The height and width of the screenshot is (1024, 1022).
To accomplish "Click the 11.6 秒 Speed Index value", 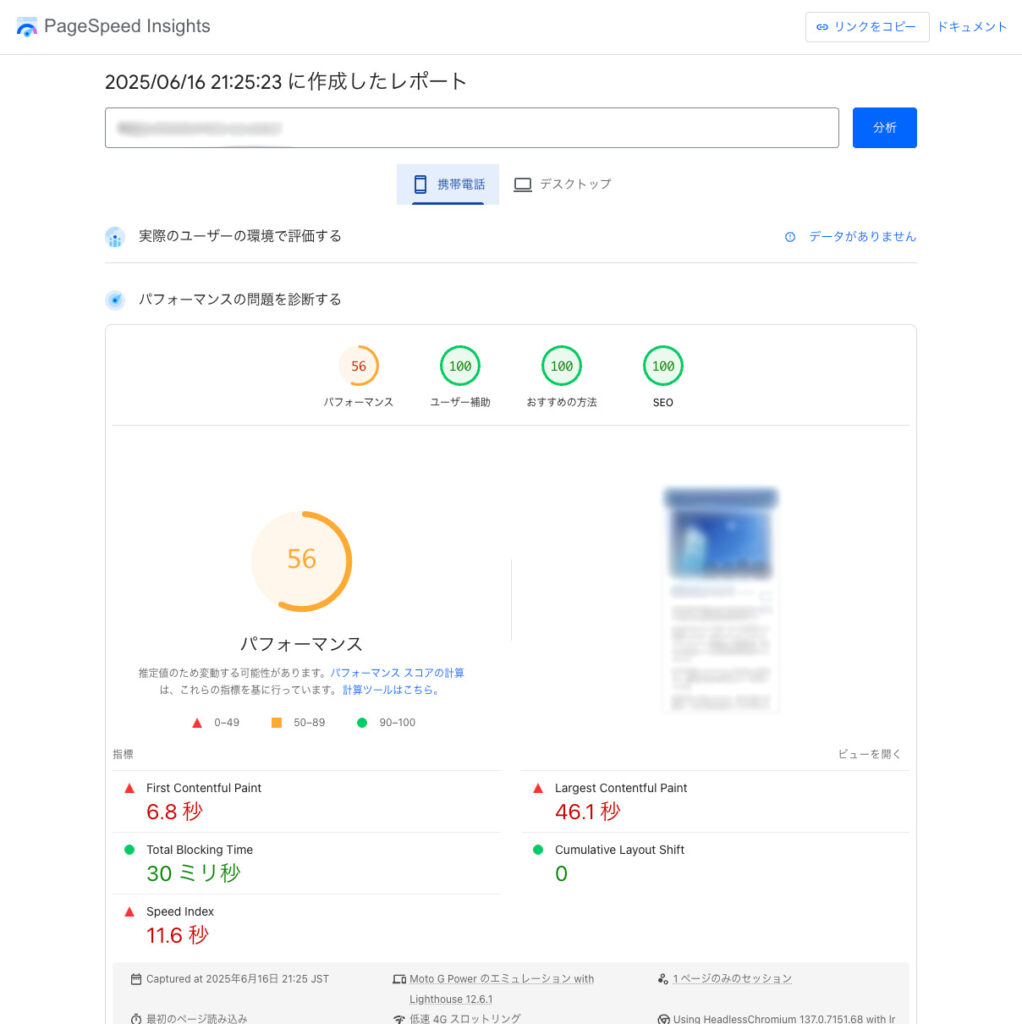I will [x=178, y=935].
